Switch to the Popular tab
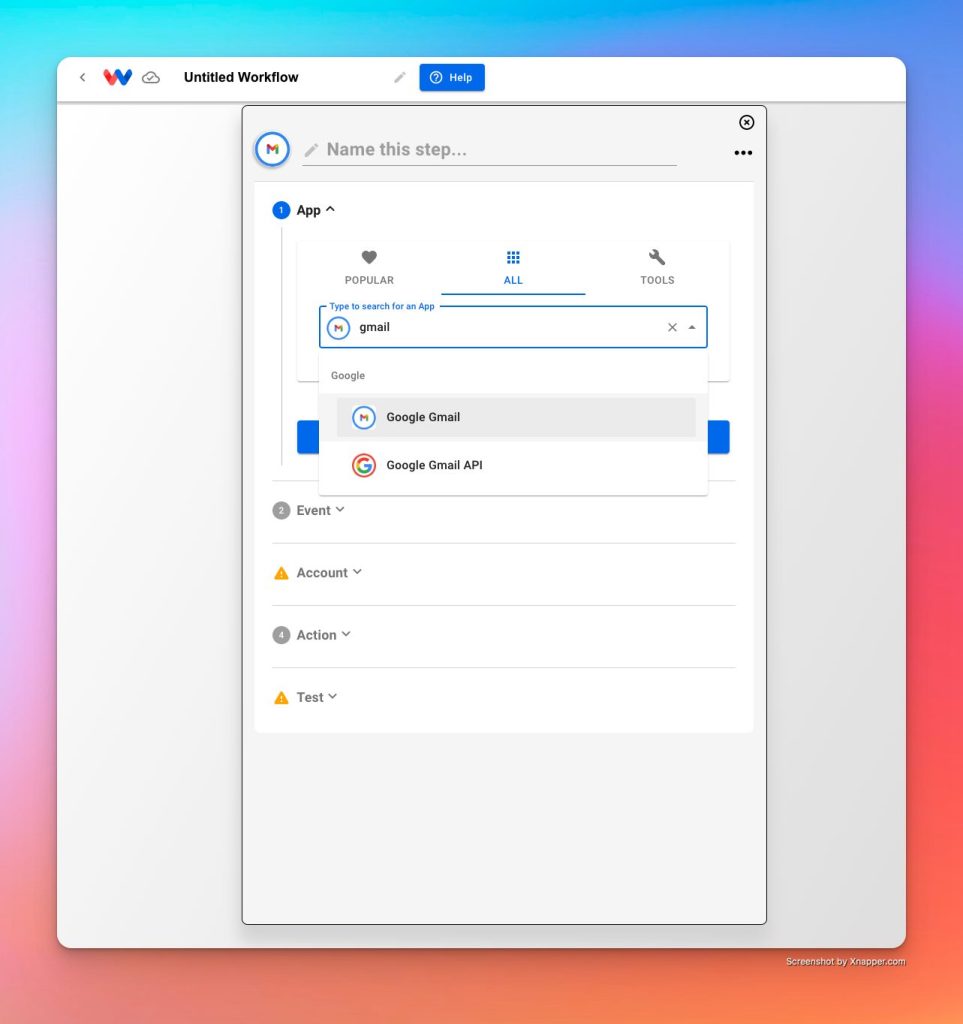The height and width of the screenshot is (1024, 963). click(x=369, y=268)
